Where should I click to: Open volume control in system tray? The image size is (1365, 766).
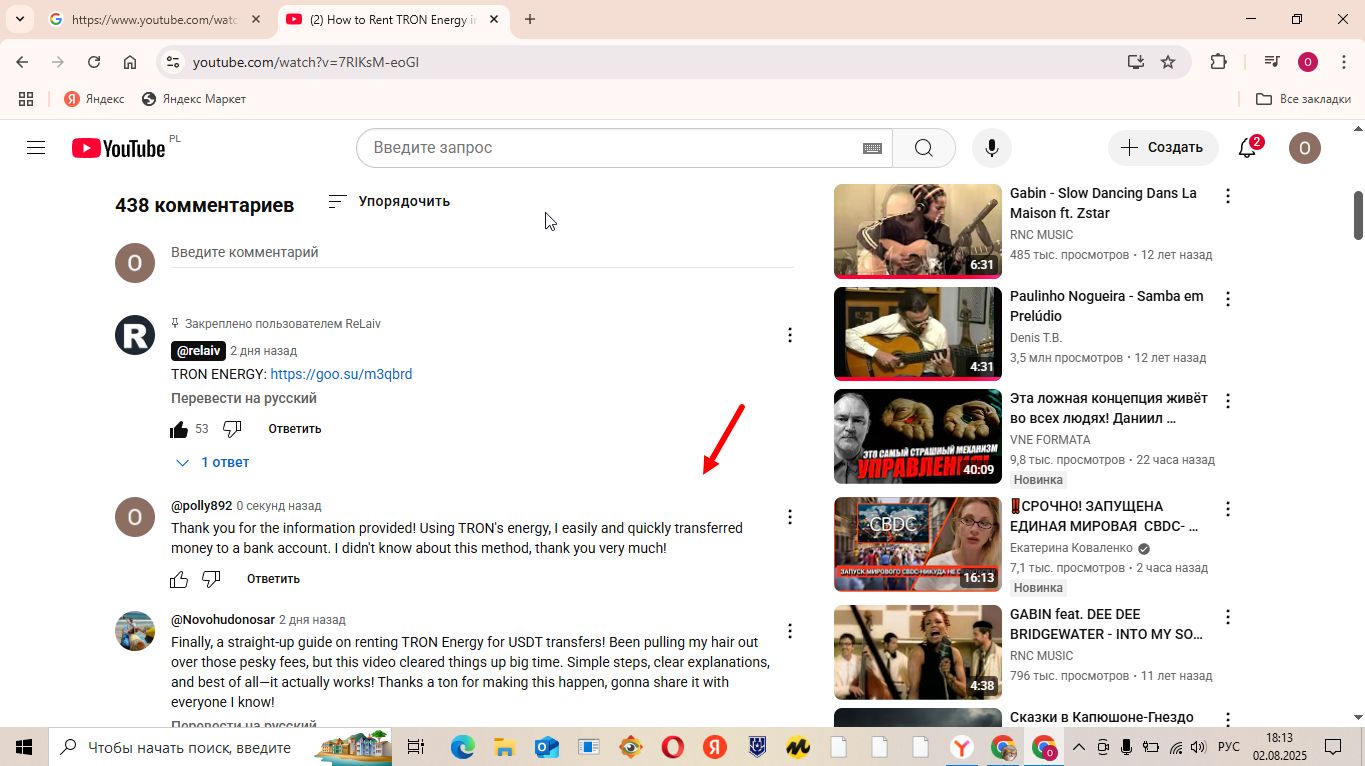(x=1198, y=747)
